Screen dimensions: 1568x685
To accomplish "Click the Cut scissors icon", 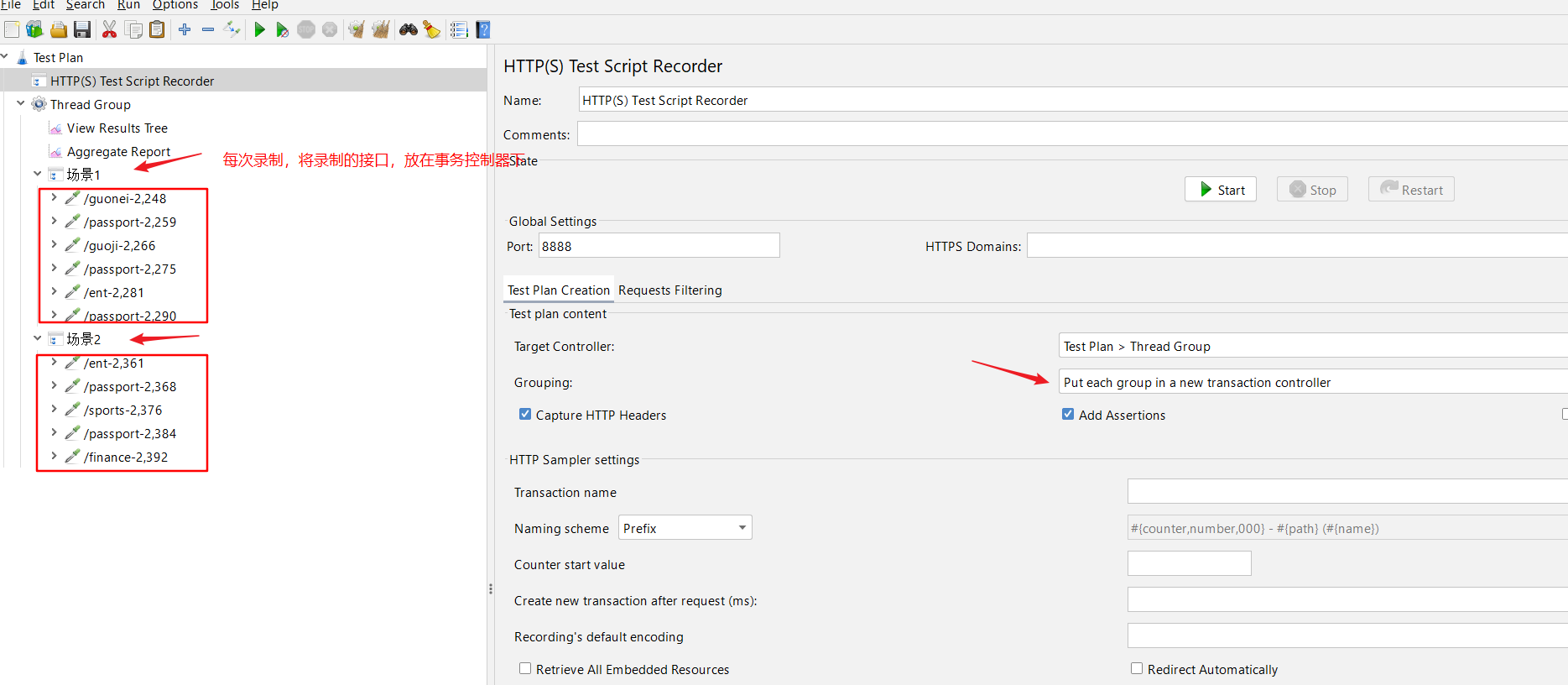I will click(x=109, y=30).
